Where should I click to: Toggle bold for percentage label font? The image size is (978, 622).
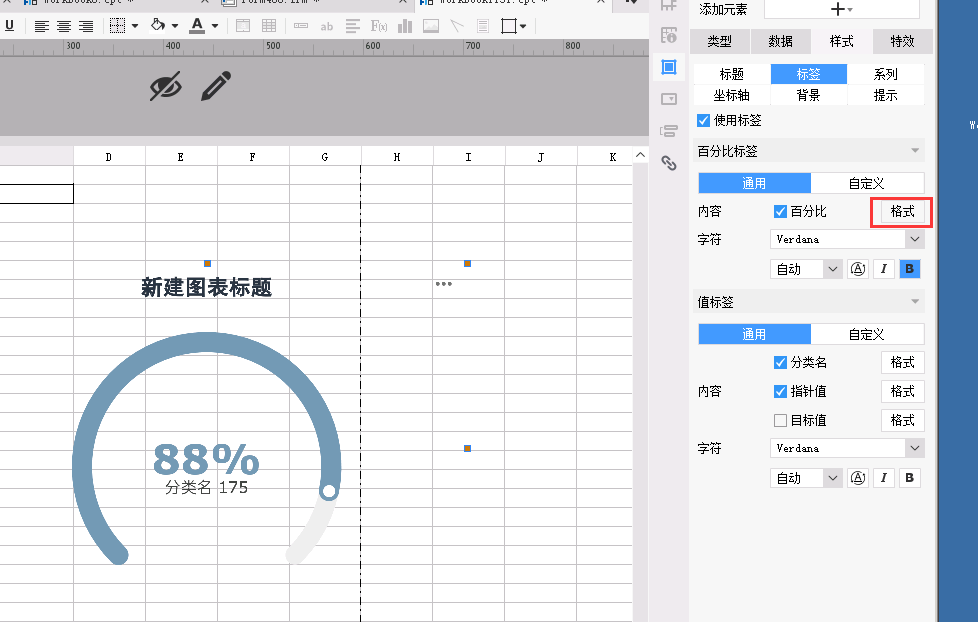point(909,269)
